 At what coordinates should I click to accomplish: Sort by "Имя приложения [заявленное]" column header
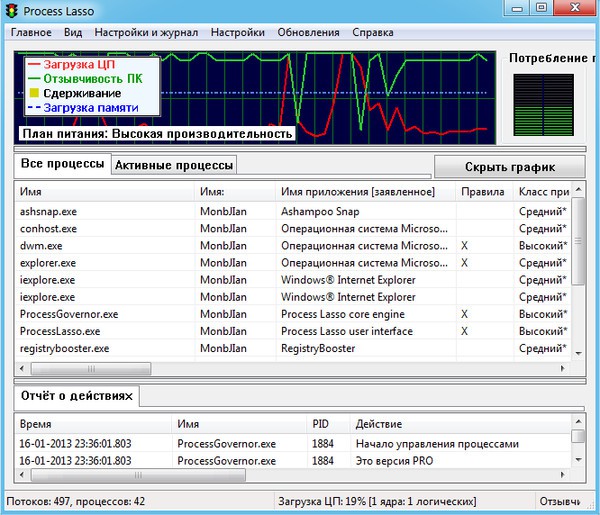tap(357, 191)
